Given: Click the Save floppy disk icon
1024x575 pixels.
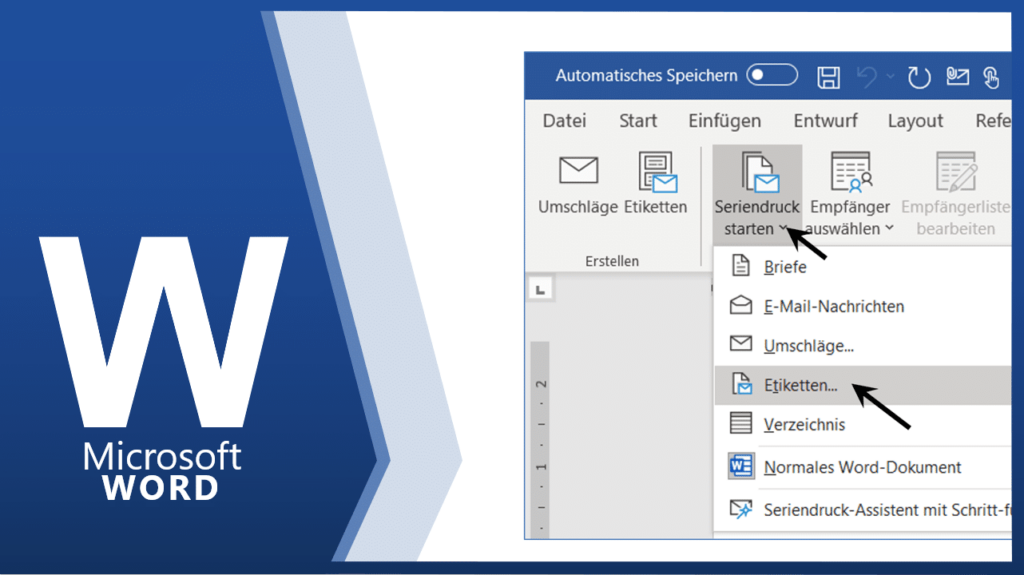Looking at the screenshot, I should point(828,77).
